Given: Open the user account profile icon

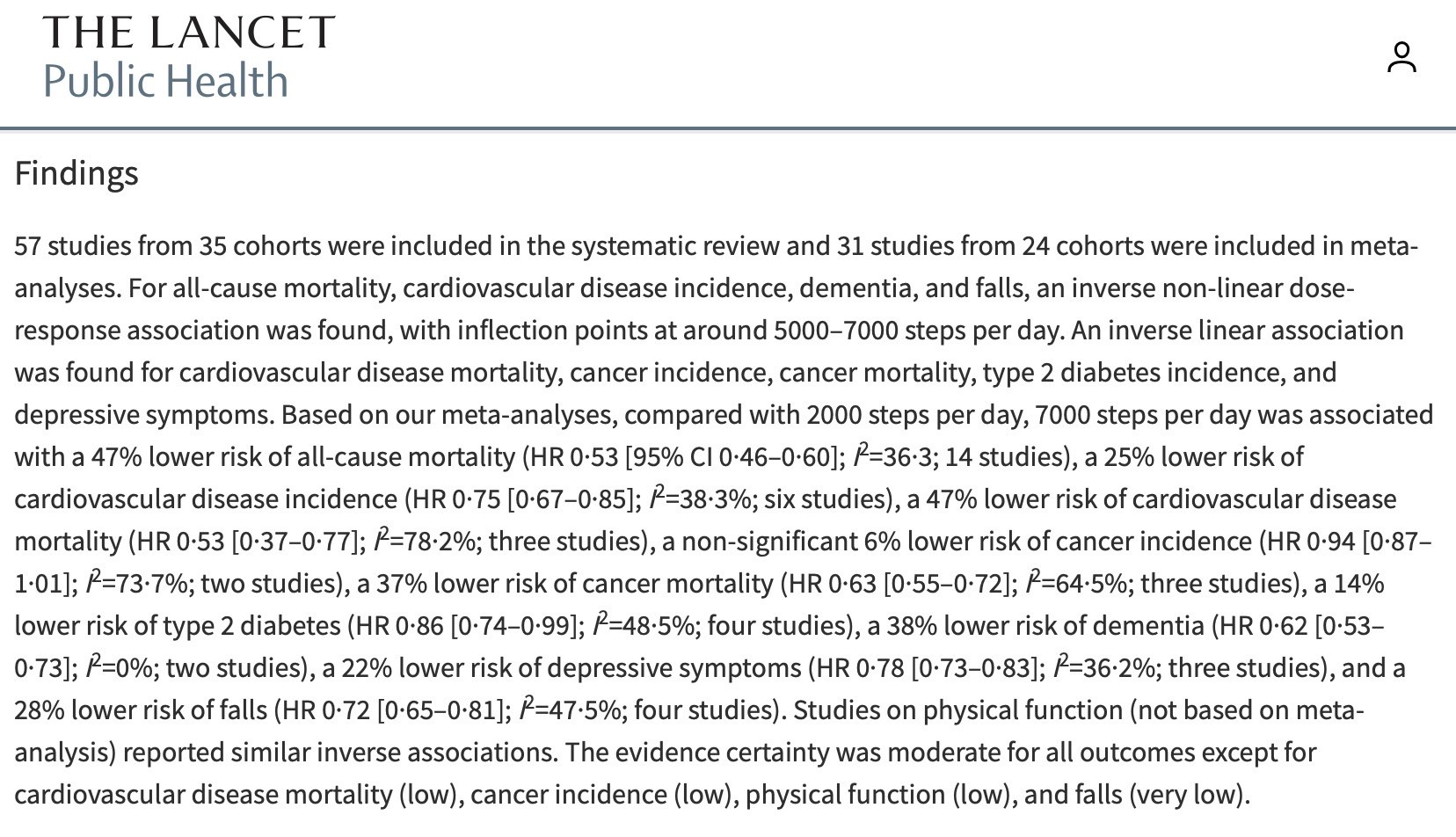Looking at the screenshot, I should click(x=1401, y=57).
